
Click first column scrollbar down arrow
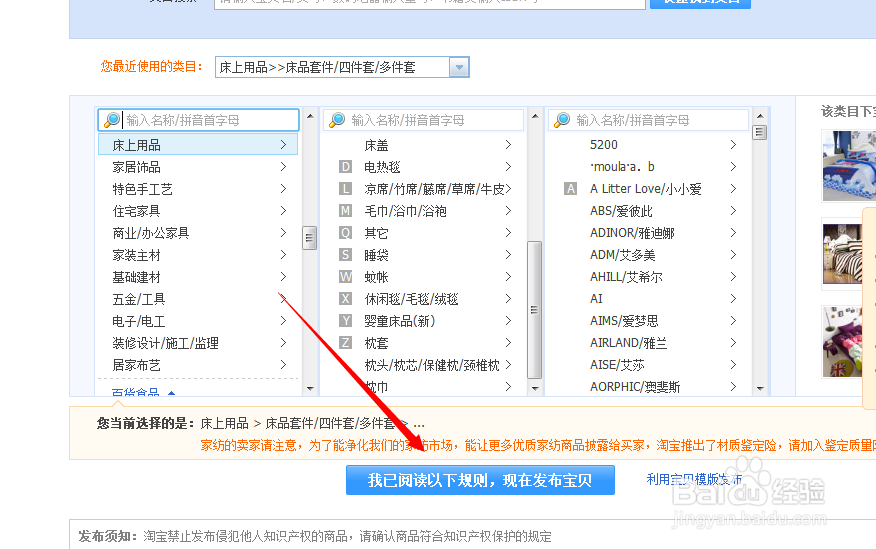coord(310,388)
